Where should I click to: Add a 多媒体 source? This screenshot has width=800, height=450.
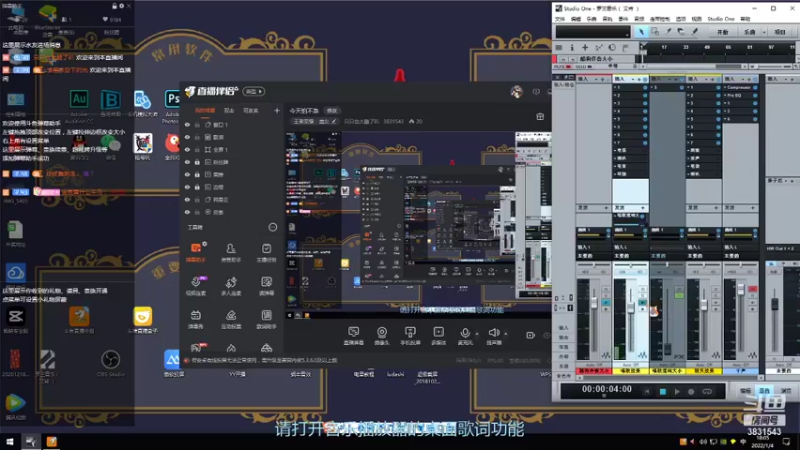click(x=438, y=336)
